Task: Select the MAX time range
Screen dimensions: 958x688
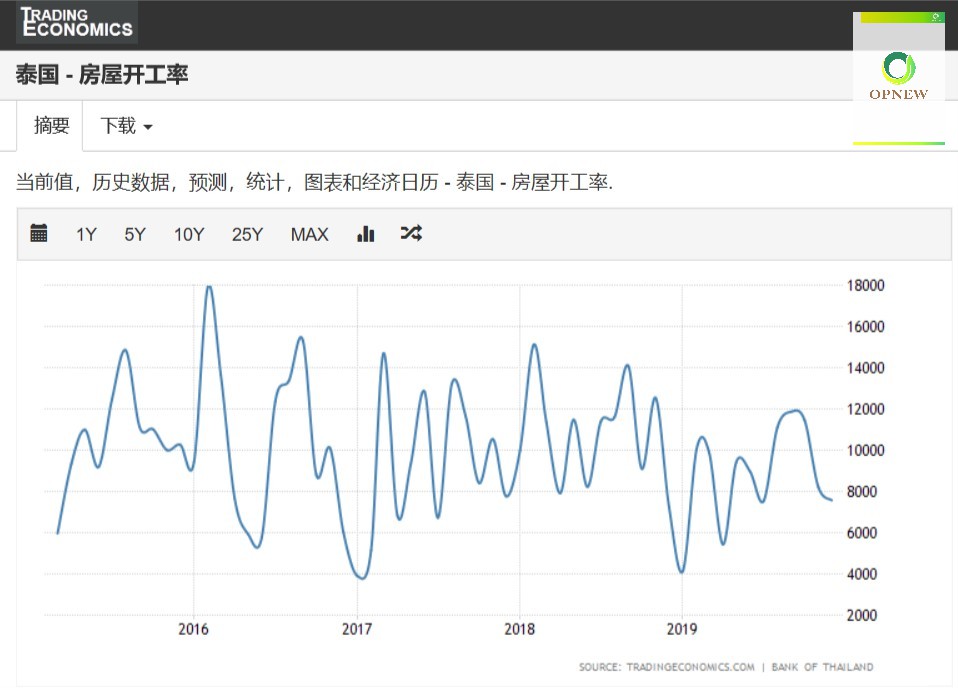Action: pos(309,234)
